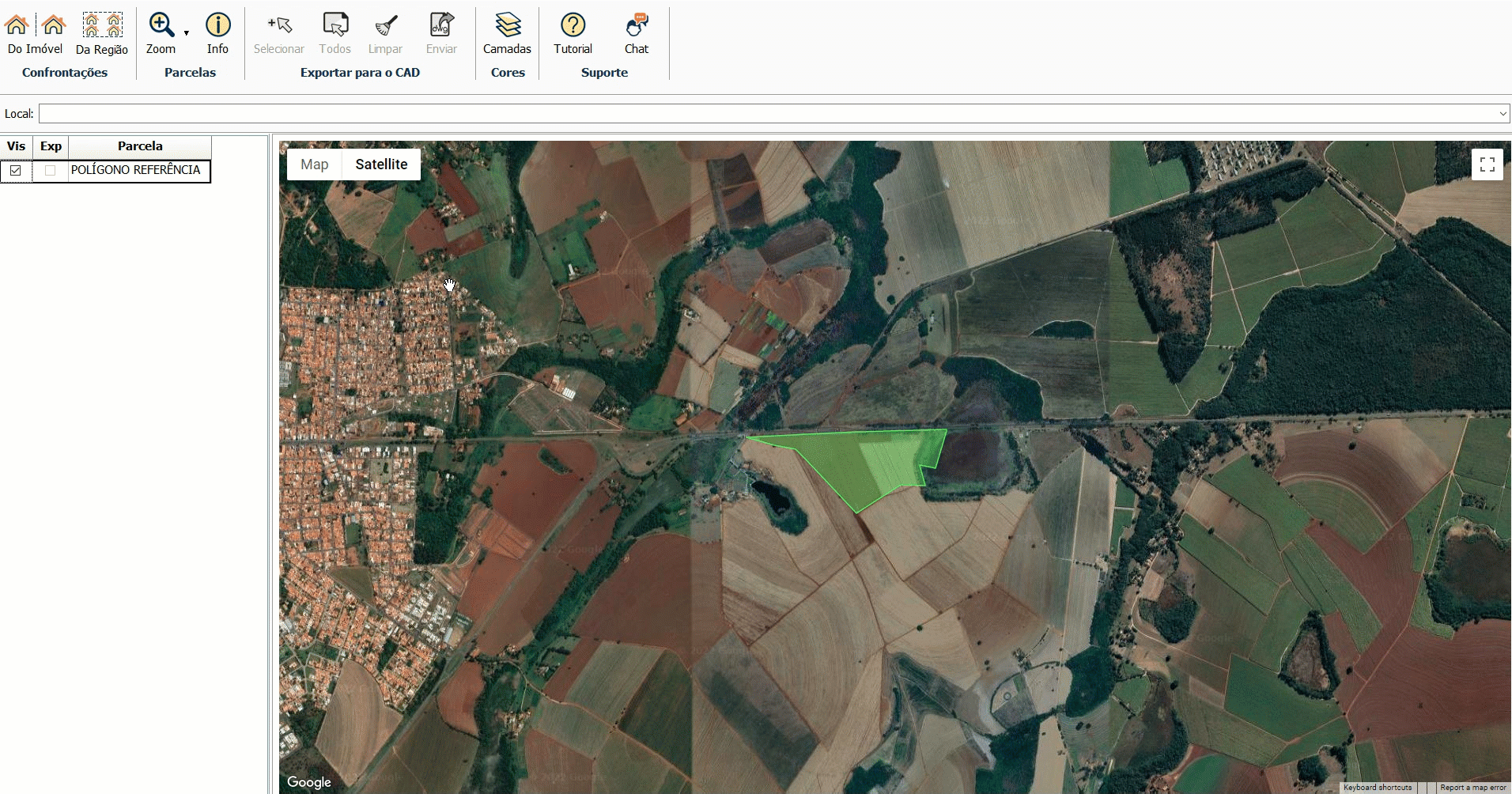Switch to the Map view tab
Viewport: 1512px width, 794px height.
tap(314, 164)
